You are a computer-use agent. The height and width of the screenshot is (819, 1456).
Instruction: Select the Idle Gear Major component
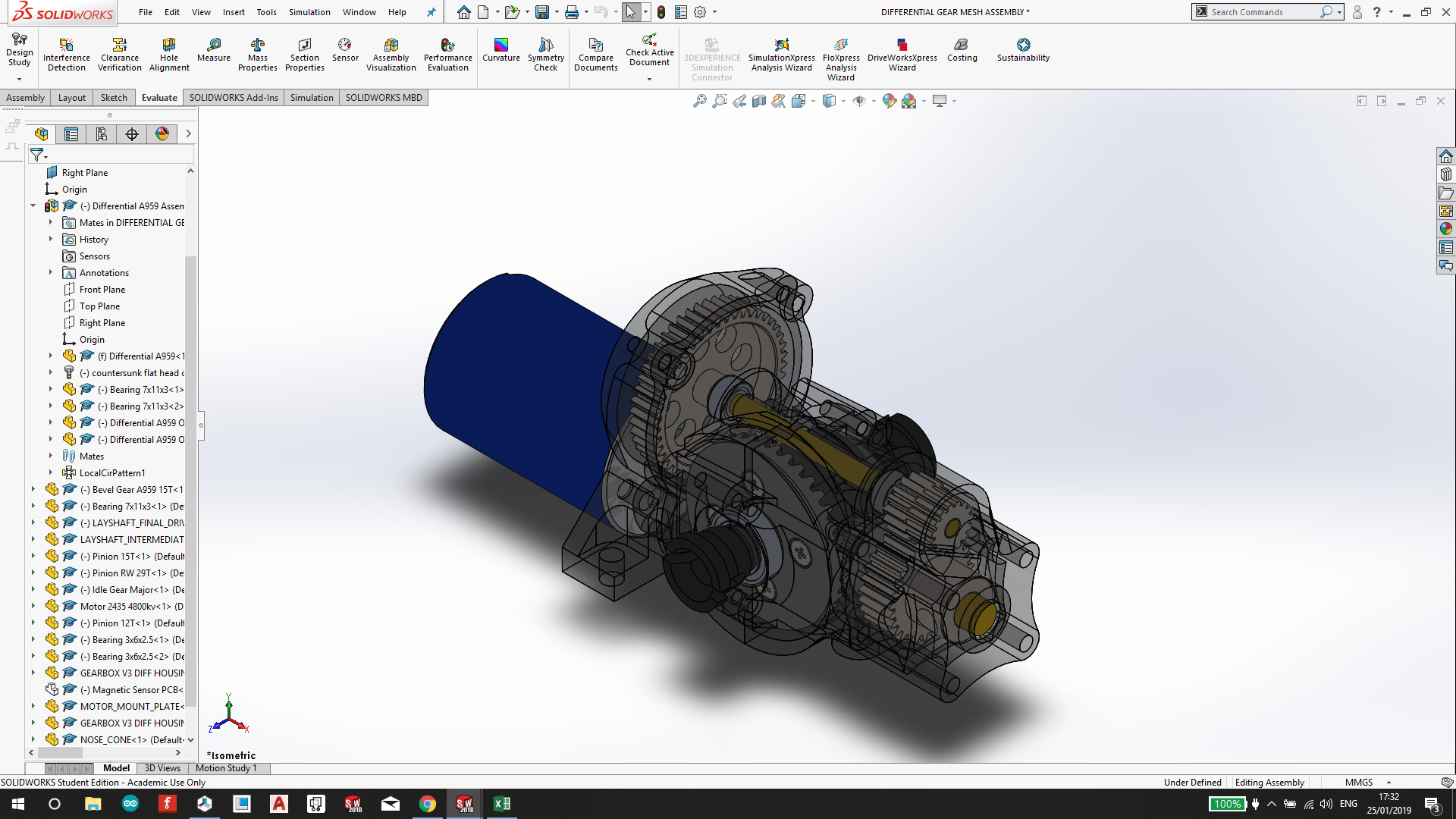[x=133, y=590]
